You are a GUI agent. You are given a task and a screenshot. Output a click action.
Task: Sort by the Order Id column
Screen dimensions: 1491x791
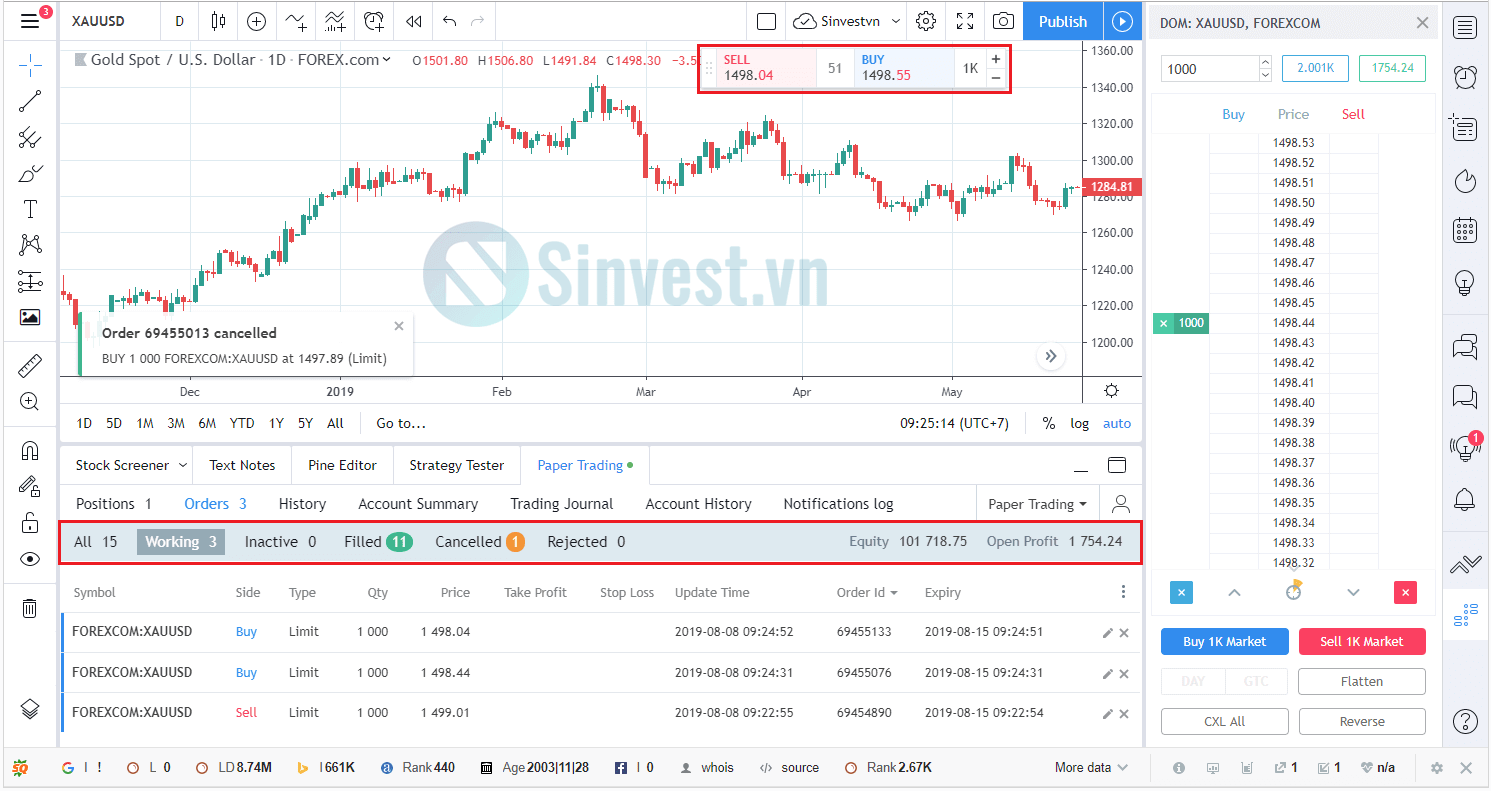[866, 592]
